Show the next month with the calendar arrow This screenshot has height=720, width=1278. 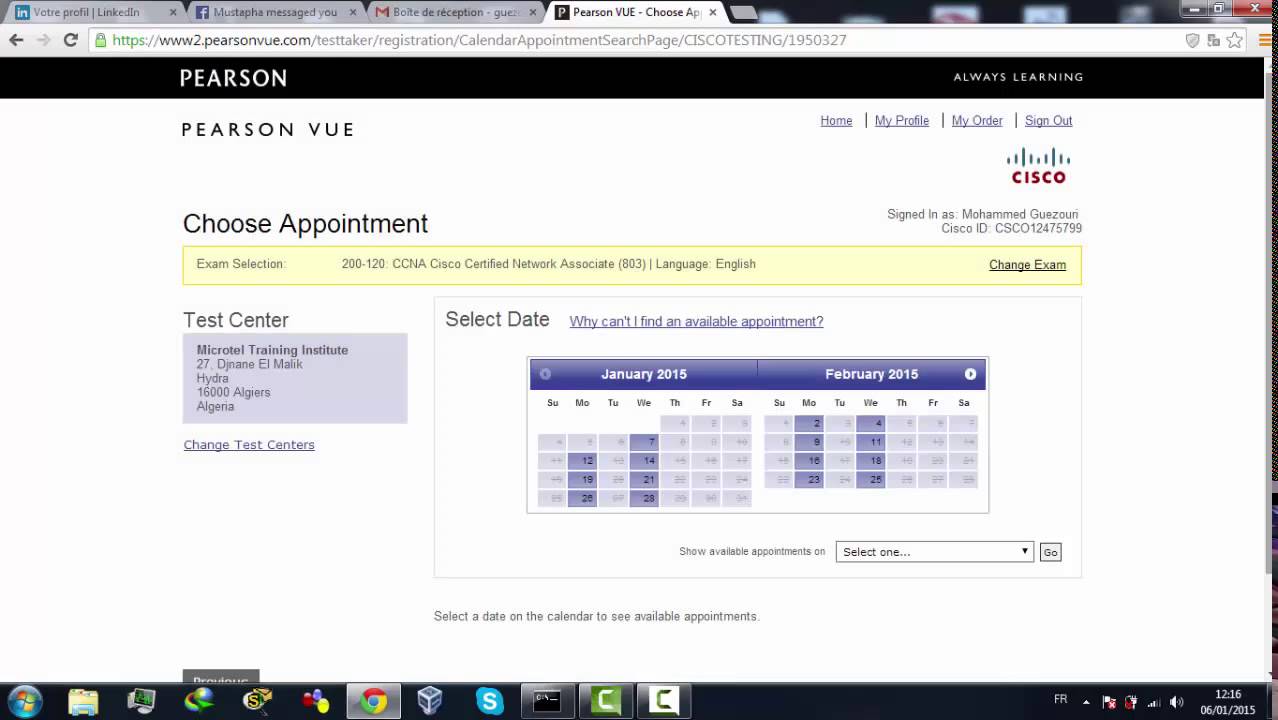[970, 374]
